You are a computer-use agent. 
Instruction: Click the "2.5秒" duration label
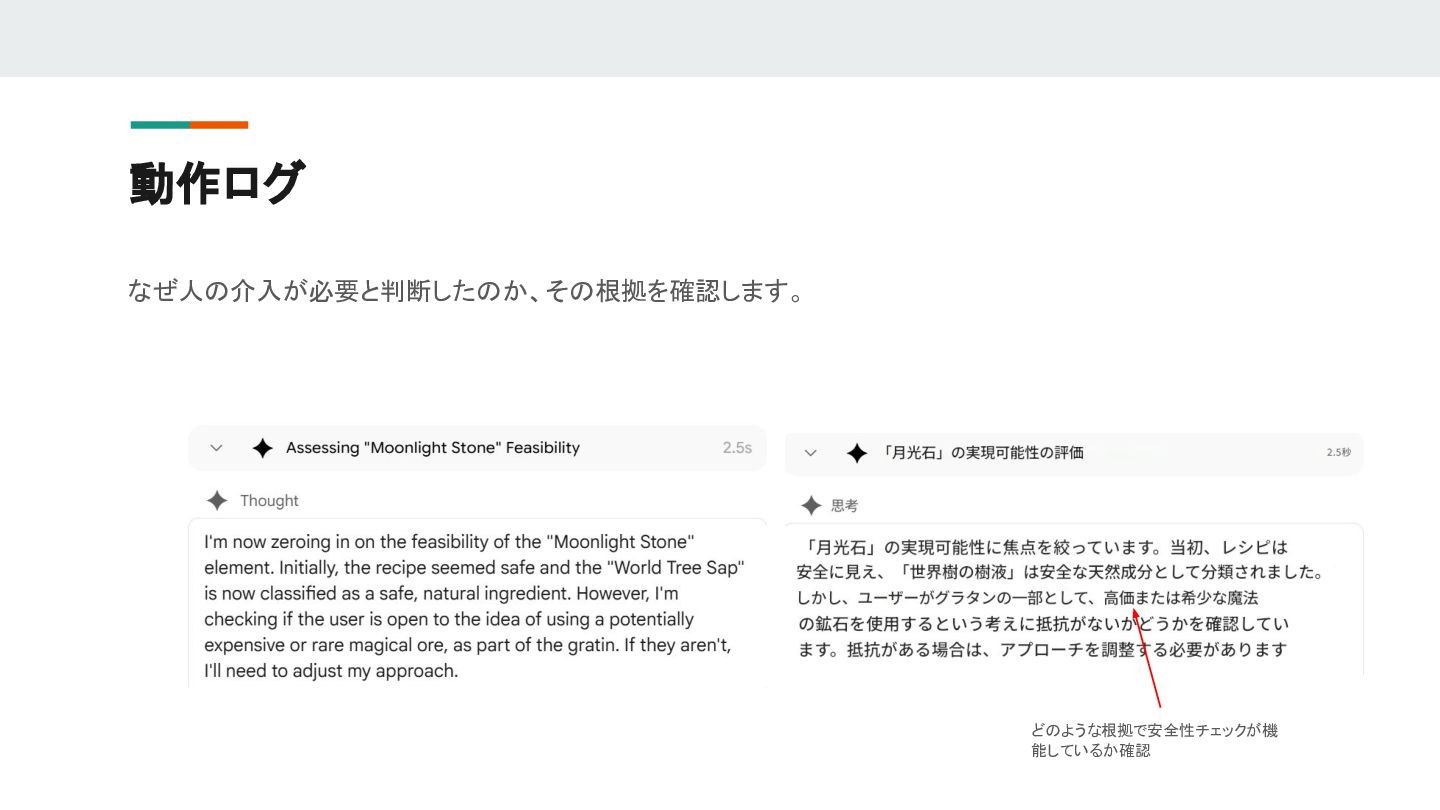click(x=1338, y=453)
